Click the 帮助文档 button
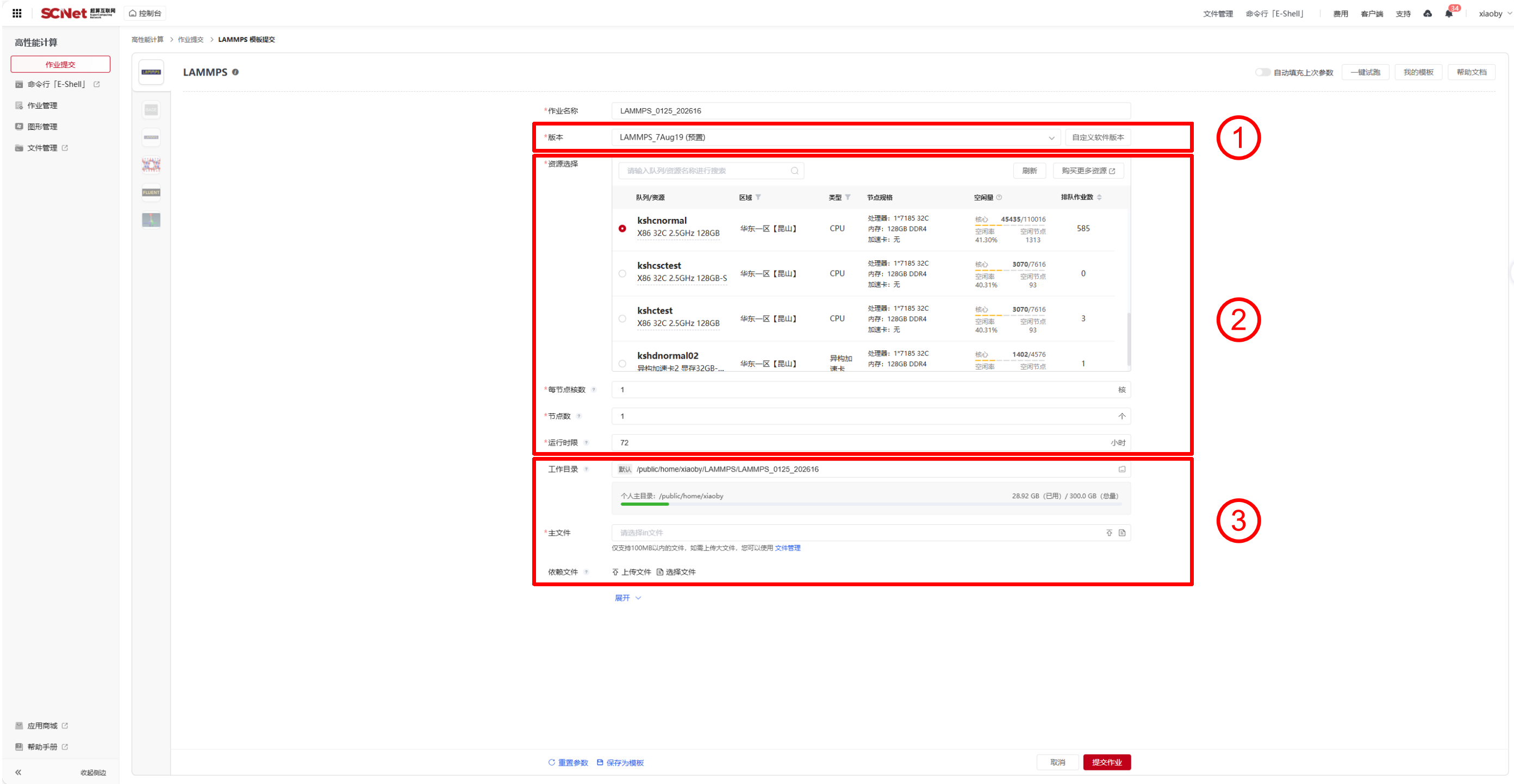The image size is (1514, 784). pyautogui.click(x=1471, y=72)
